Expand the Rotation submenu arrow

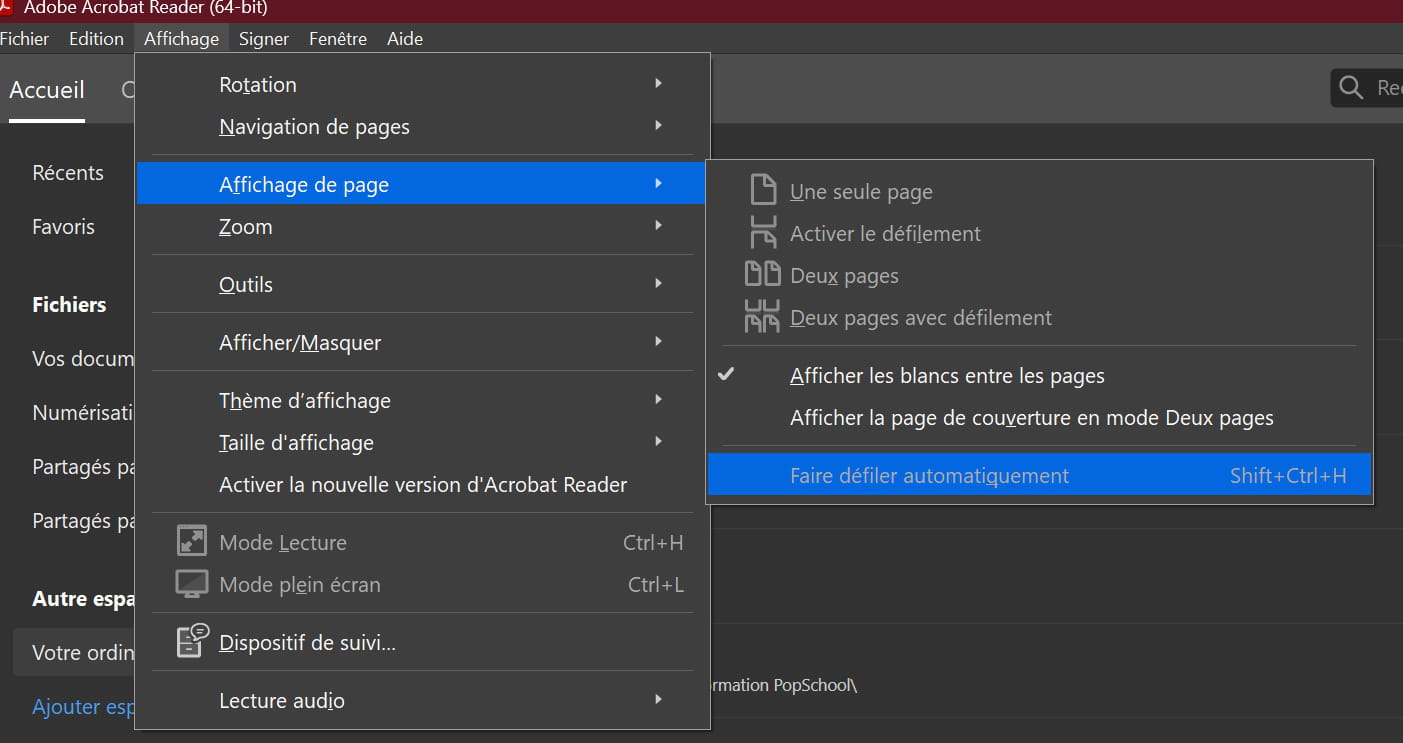658,83
